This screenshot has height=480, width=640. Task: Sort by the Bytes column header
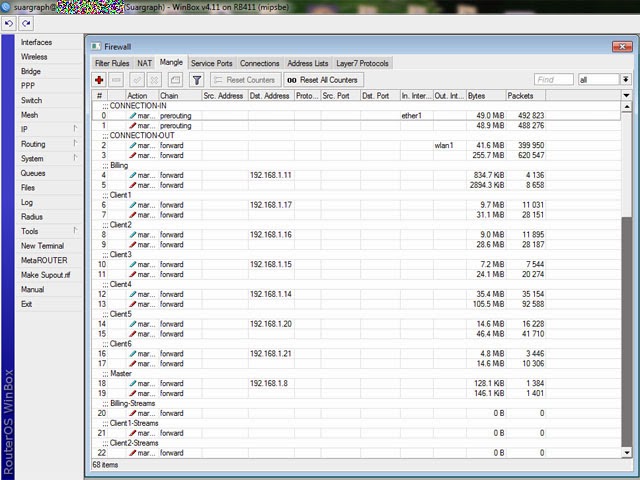point(486,96)
